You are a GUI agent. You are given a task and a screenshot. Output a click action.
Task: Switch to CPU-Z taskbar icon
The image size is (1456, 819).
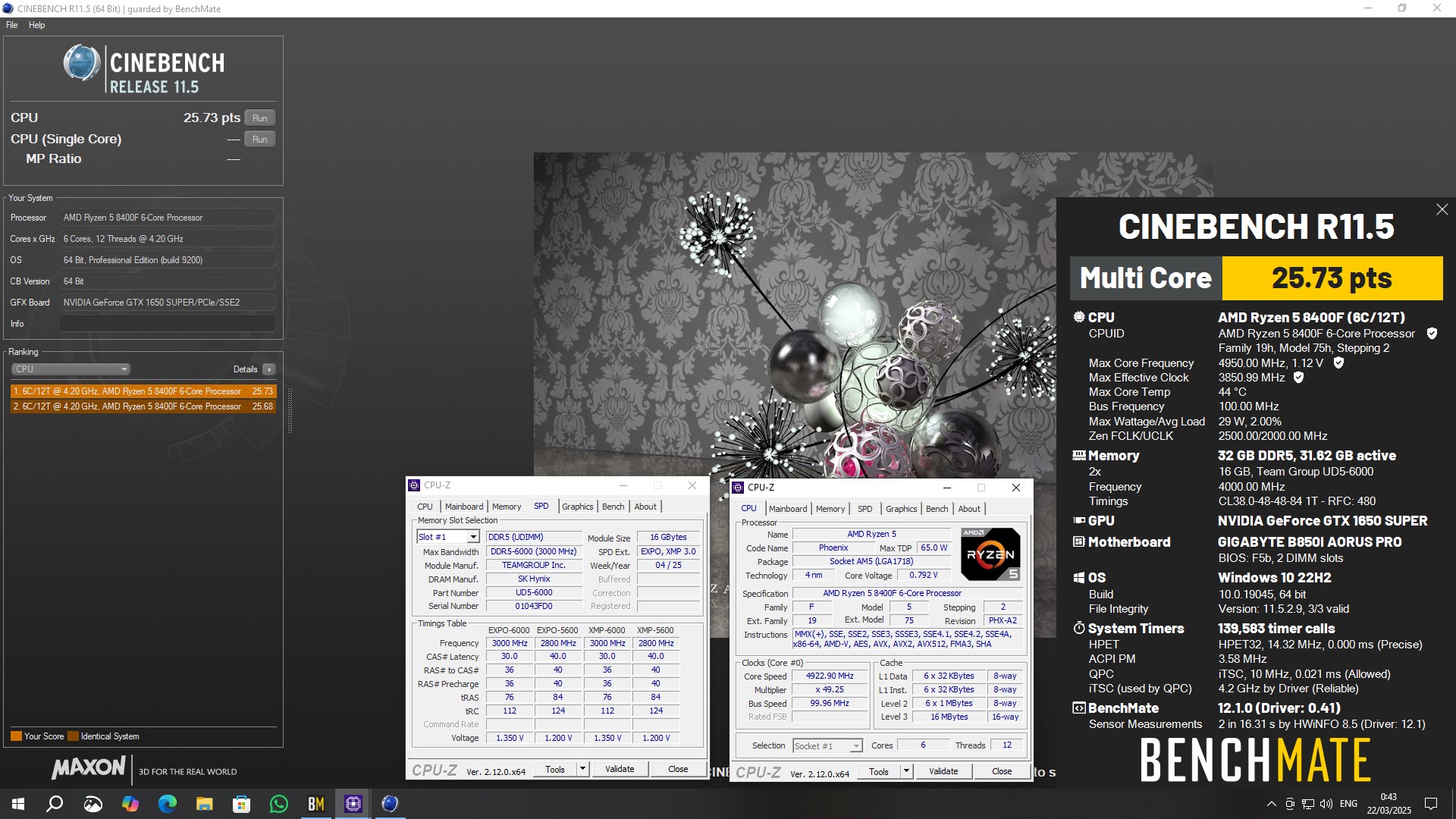(353, 804)
